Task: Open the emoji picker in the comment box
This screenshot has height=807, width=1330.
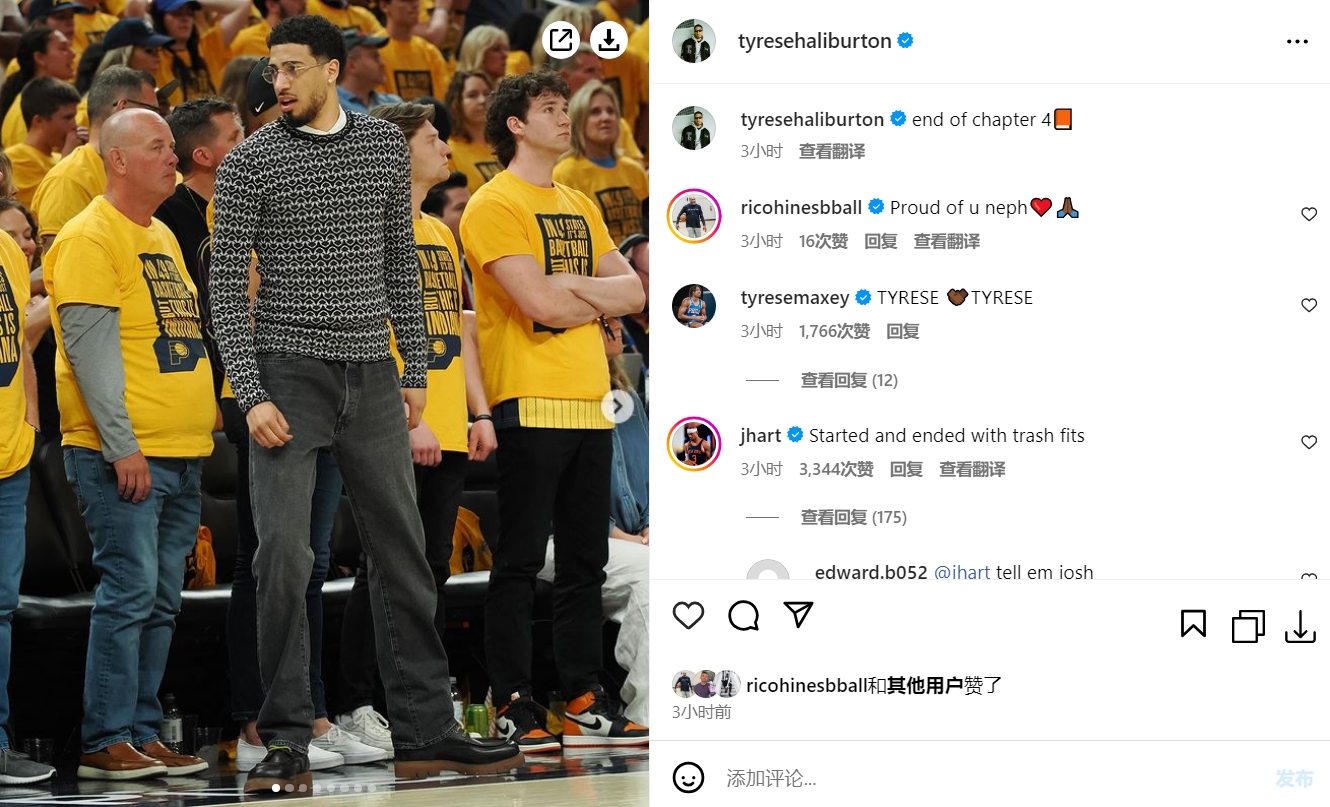Action: tap(688, 778)
